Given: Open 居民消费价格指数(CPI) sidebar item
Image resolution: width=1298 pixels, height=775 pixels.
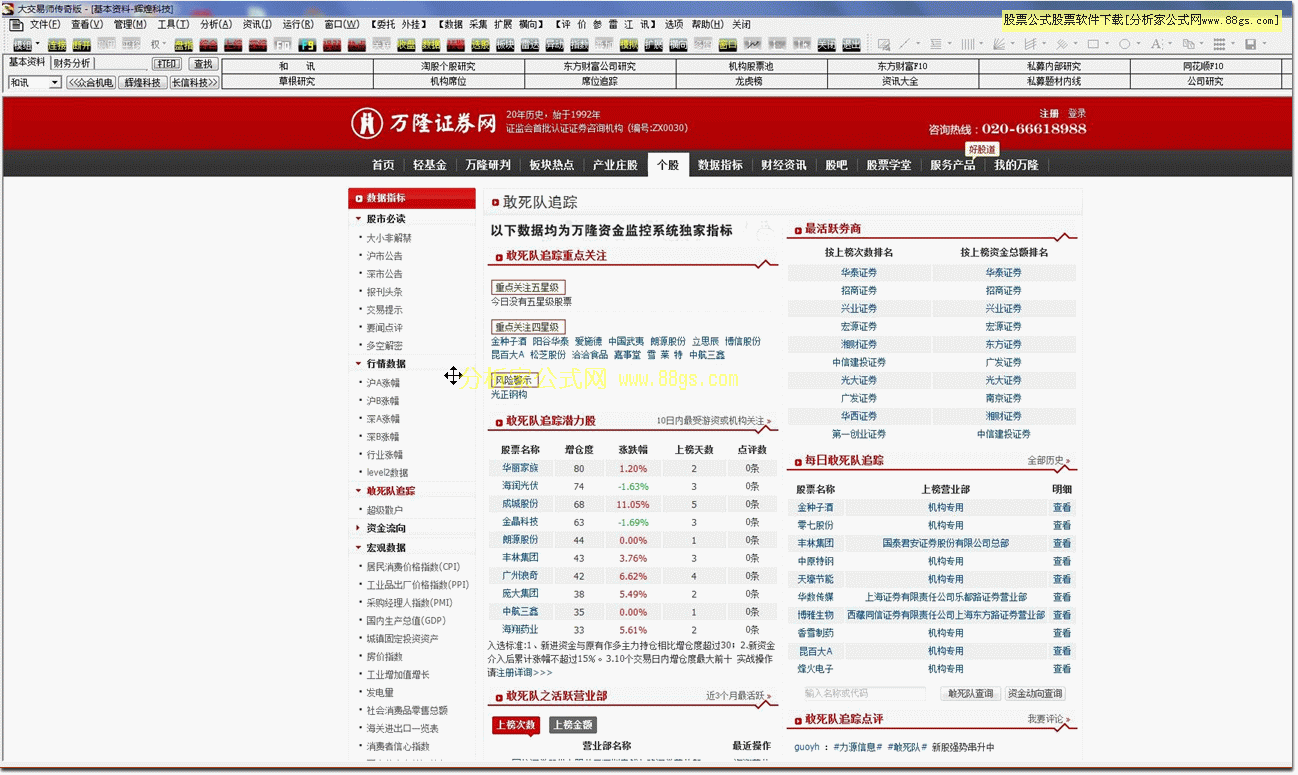Looking at the screenshot, I should [x=413, y=567].
